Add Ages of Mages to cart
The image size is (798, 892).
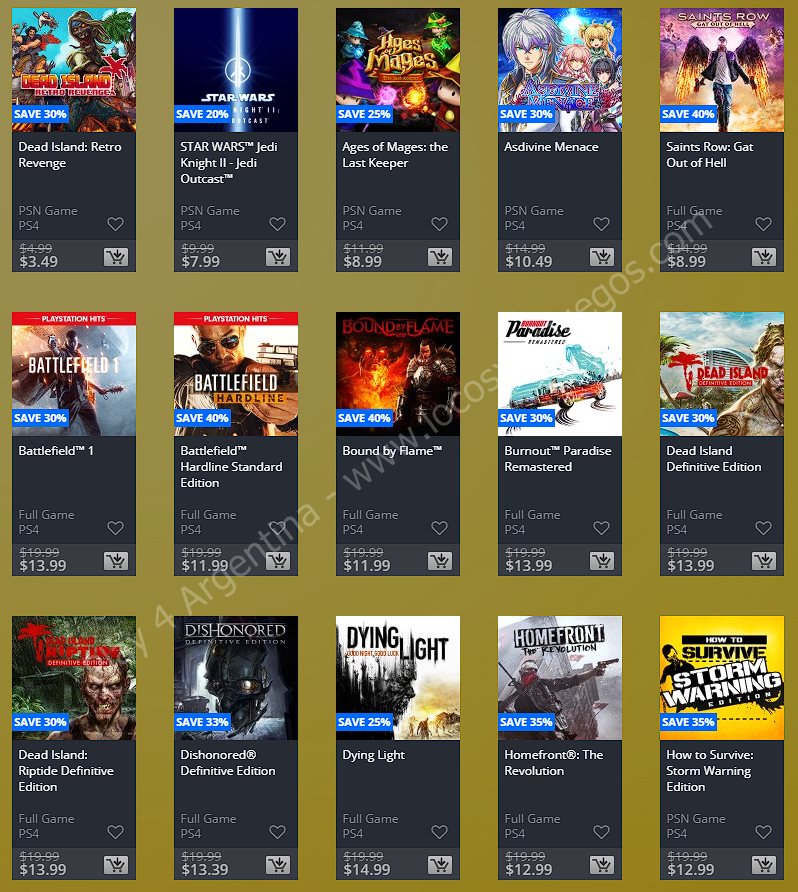click(440, 257)
